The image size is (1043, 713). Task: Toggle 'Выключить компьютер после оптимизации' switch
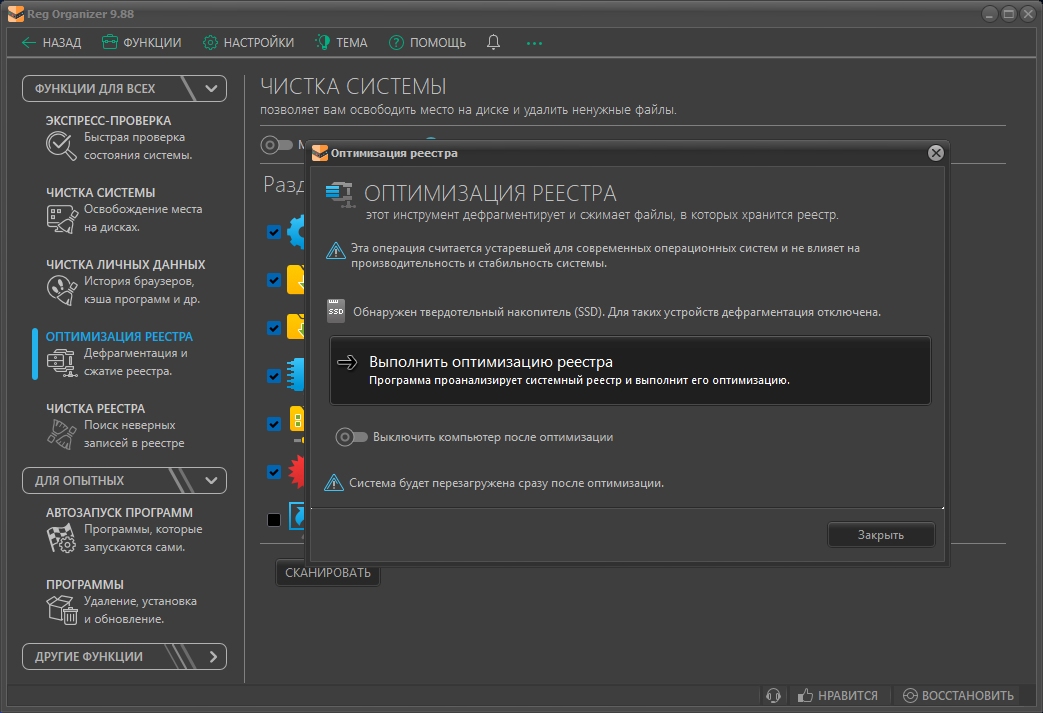351,437
